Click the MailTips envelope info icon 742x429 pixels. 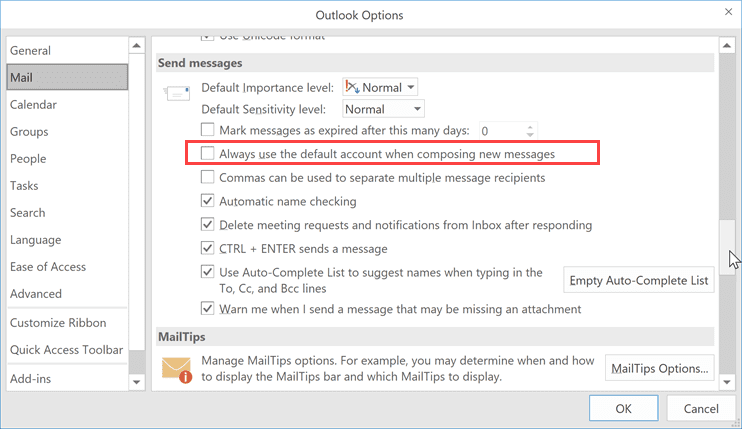click(x=177, y=370)
